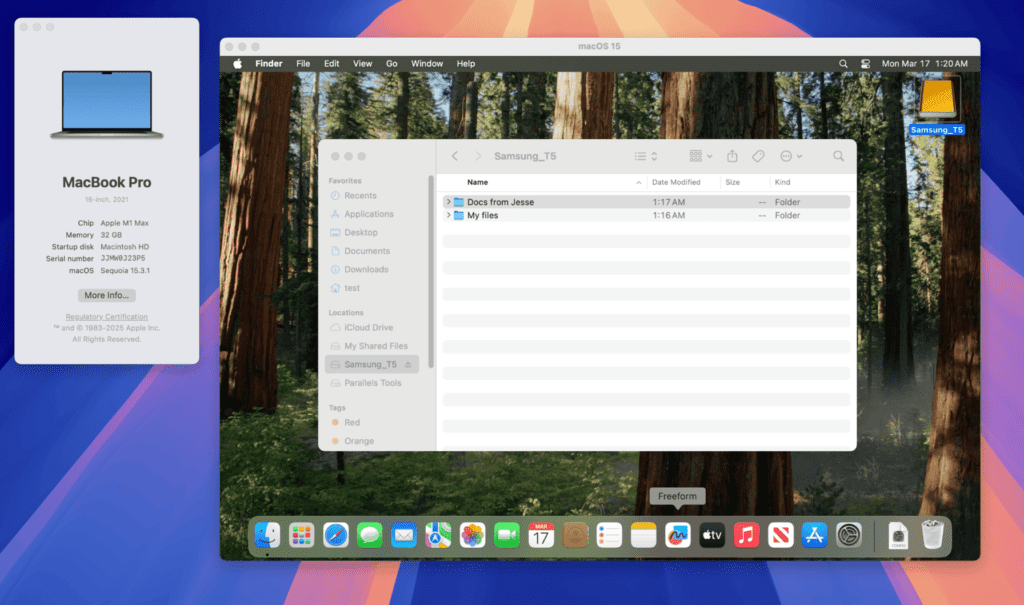Select the Red tag in the sidebar

(350, 422)
